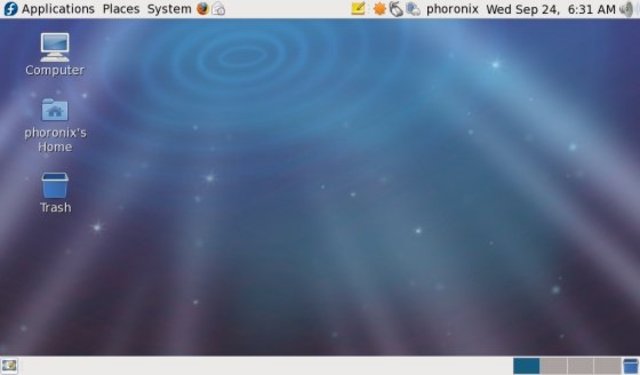Click the orange update notification icon
This screenshot has height=375, width=640.
(380, 9)
